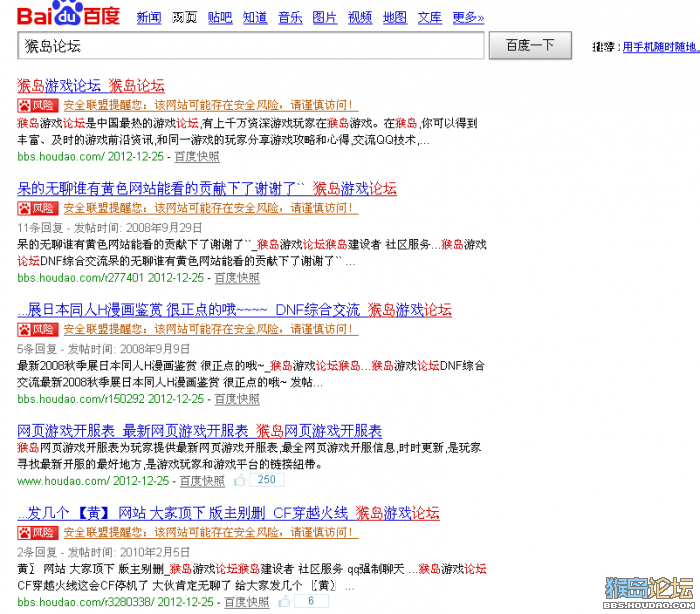Click the green URL bbs.houdao.com/r277401
Image resolution: width=700 pixels, height=614 pixels.
click(111, 278)
